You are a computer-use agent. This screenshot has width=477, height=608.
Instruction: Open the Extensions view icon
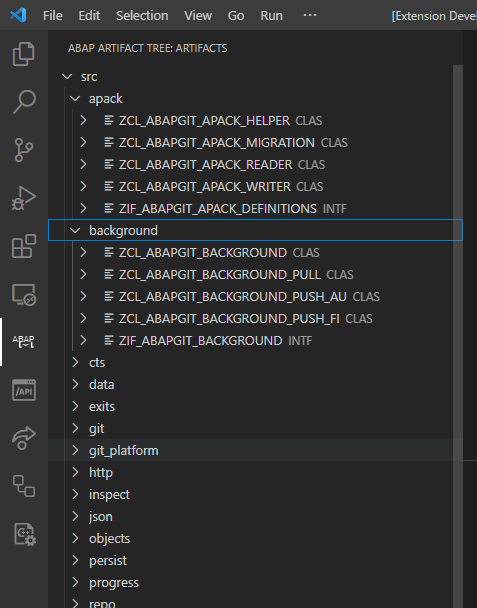[x=24, y=246]
